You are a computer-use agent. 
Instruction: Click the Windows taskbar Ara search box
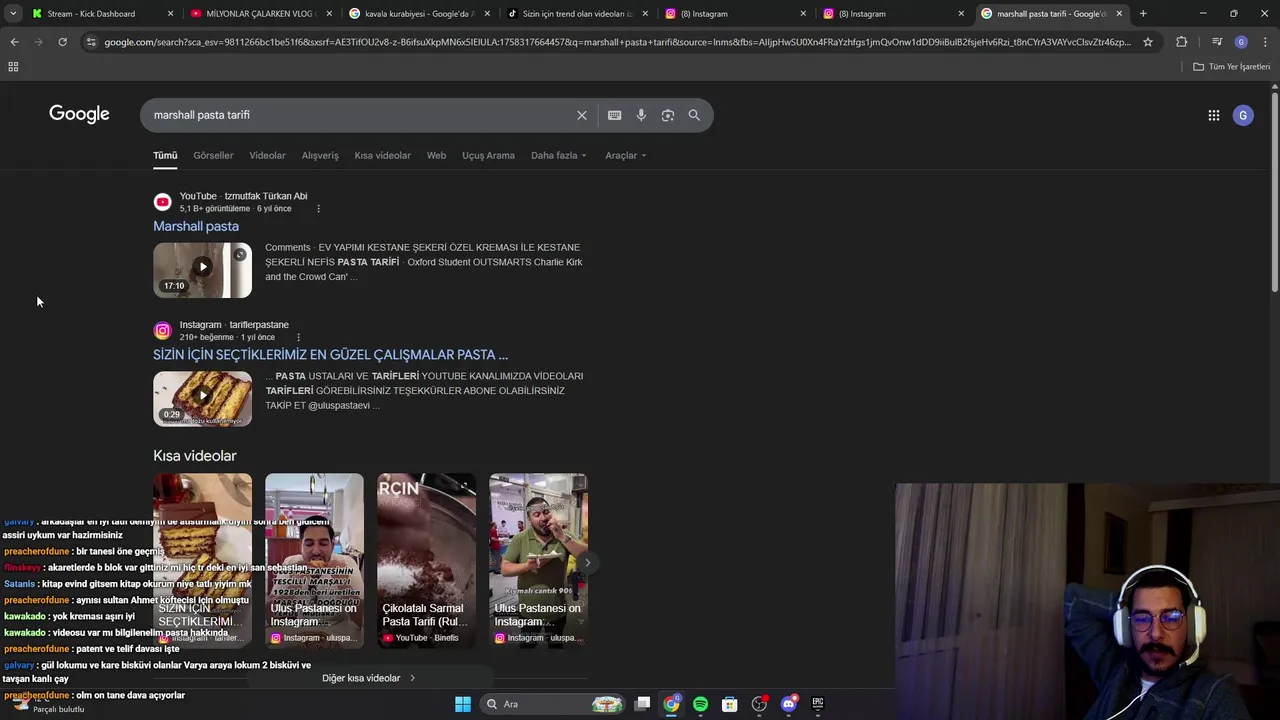(551, 704)
